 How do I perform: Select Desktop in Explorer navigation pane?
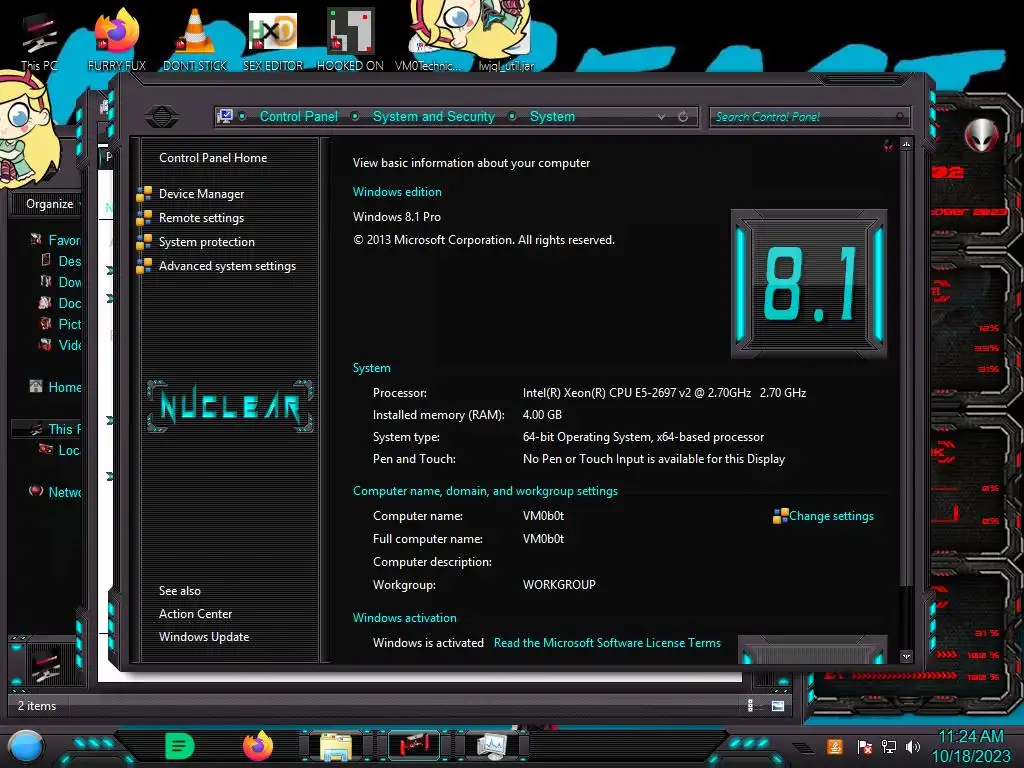69,261
